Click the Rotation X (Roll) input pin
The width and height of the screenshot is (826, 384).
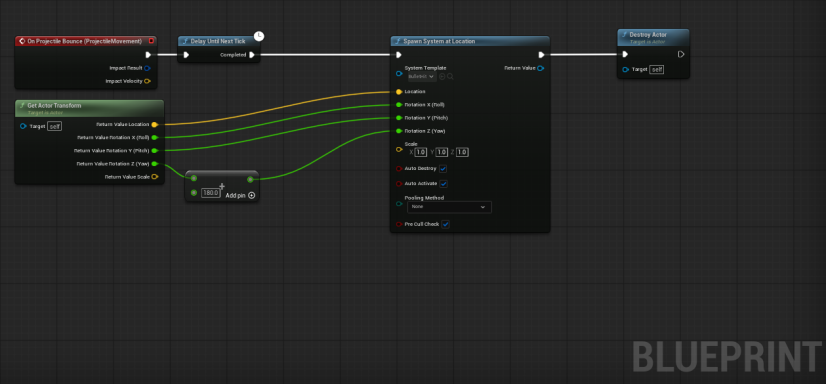pyautogui.click(x=399, y=105)
